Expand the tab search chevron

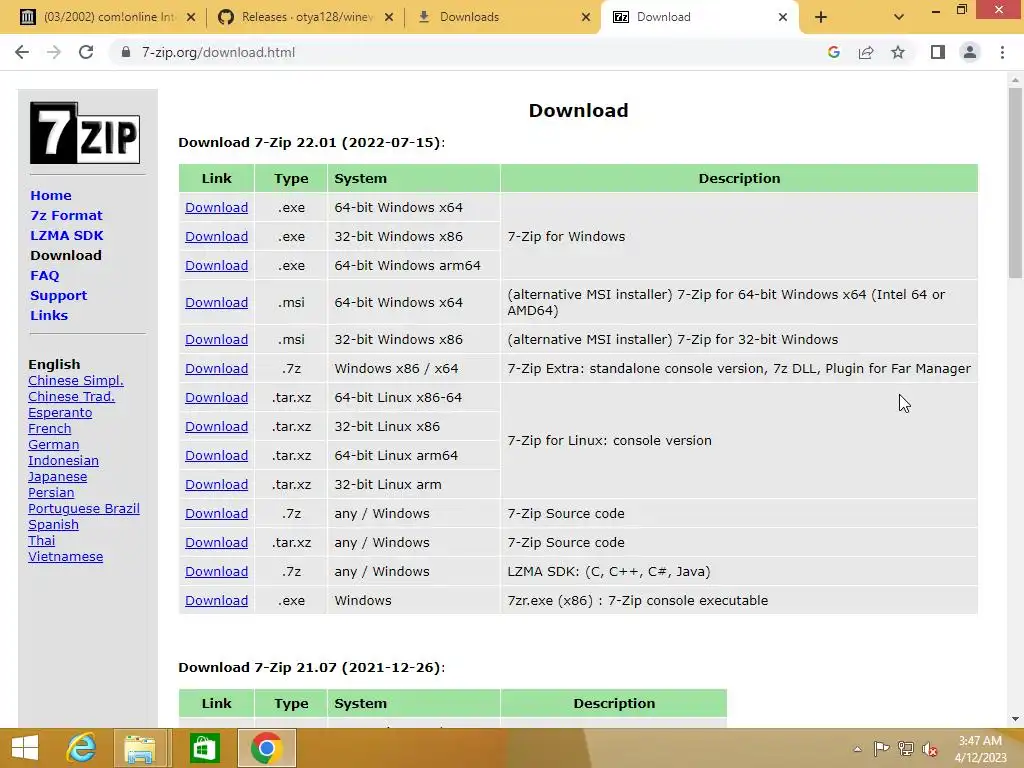coord(899,18)
